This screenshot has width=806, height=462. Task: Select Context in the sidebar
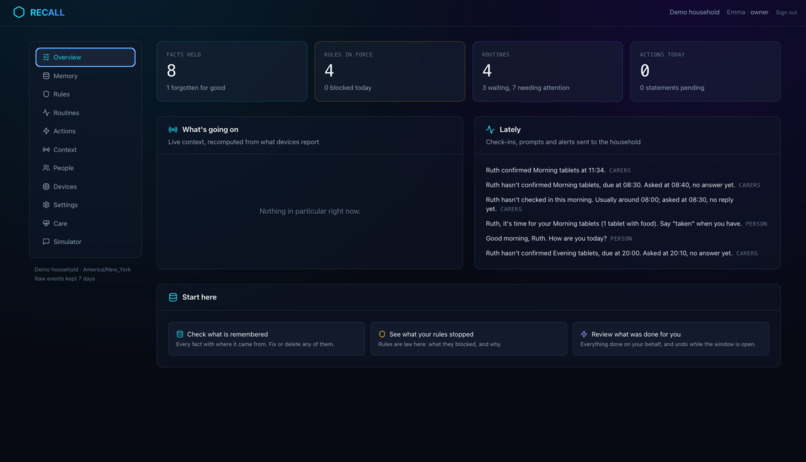coord(85,150)
